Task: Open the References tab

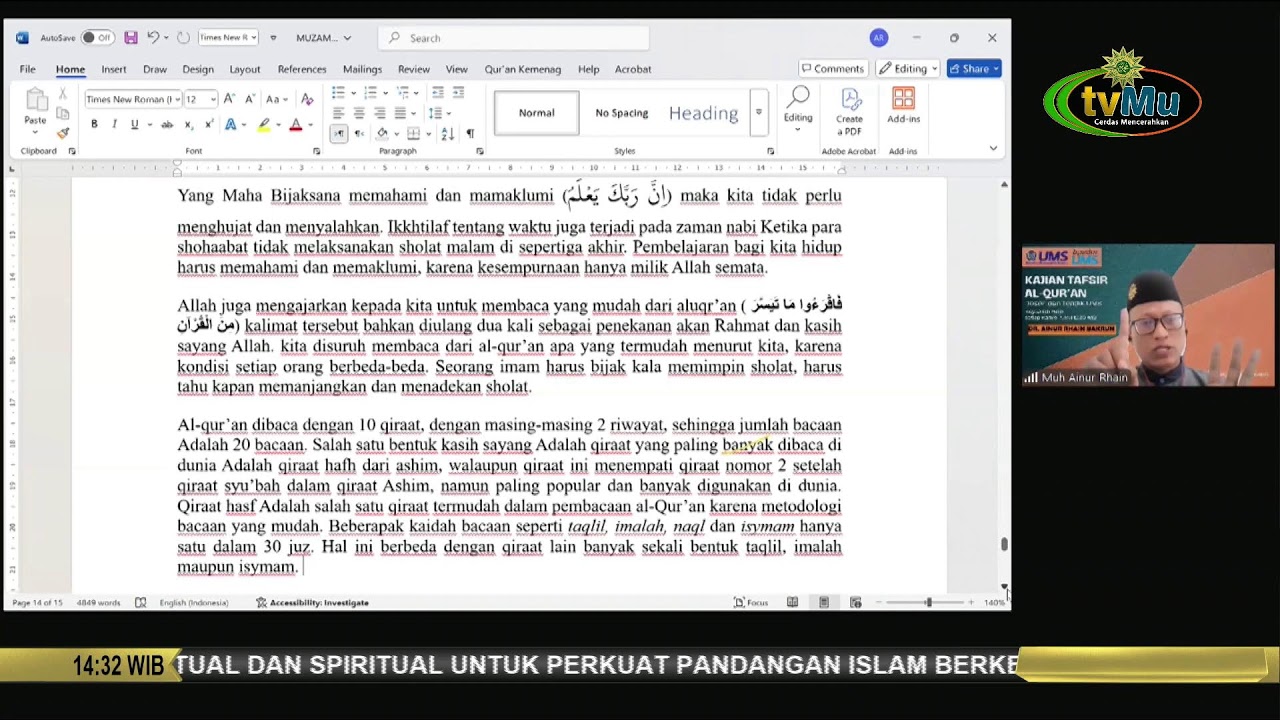Action: pos(302,69)
